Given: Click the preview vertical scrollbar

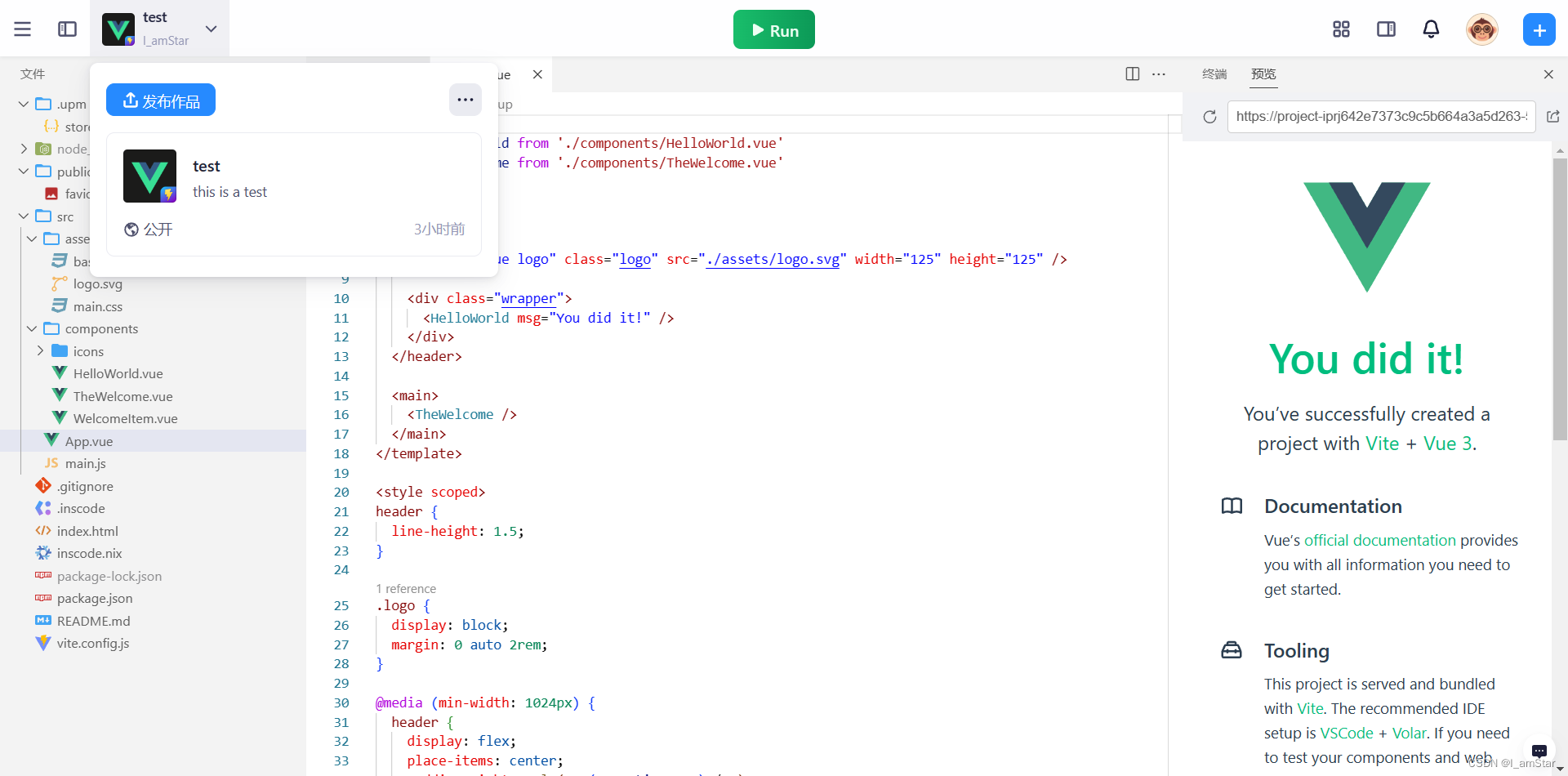Looking at the screenshot, I should tap(1560, 298).
